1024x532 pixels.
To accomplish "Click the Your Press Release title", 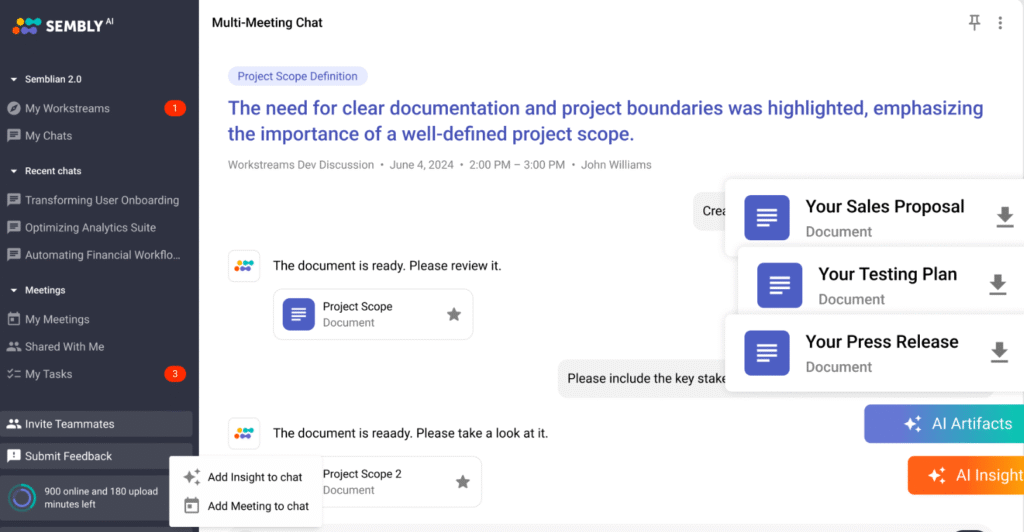I will pos(882,342).
